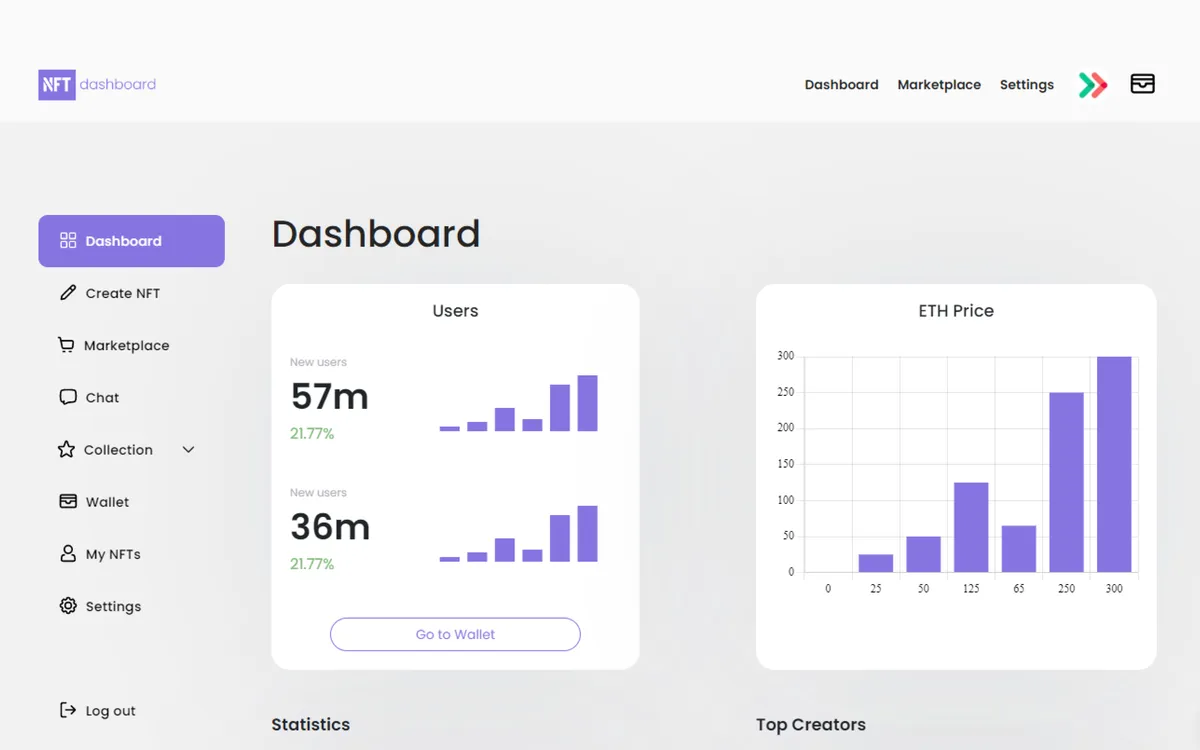Viewport: 1200px width, 750px height.
Task: Click the Collection star icon
Action: pyautogui.click(x=66, y=450)
